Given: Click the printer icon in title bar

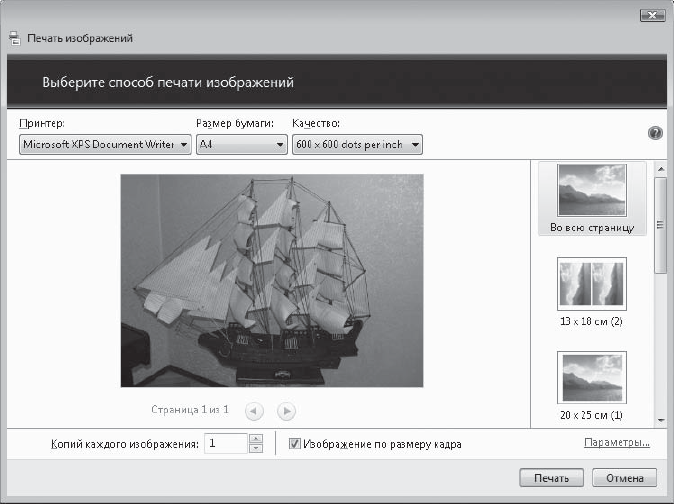Looking at the screenshot, I should (x=14, y=38).
